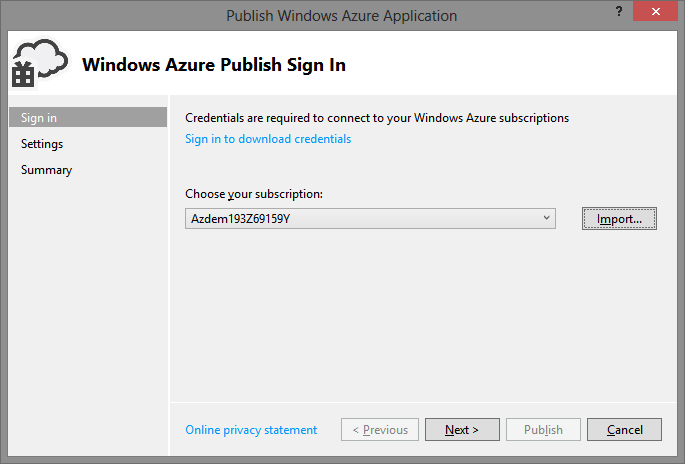Screen dimensions: 685x464
Task: Cancel the publish wizard
Action: click(x=624, y=430)
